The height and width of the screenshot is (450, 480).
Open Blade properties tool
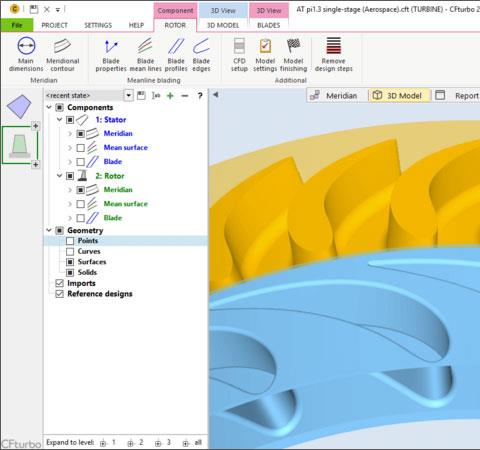point(111,55)
